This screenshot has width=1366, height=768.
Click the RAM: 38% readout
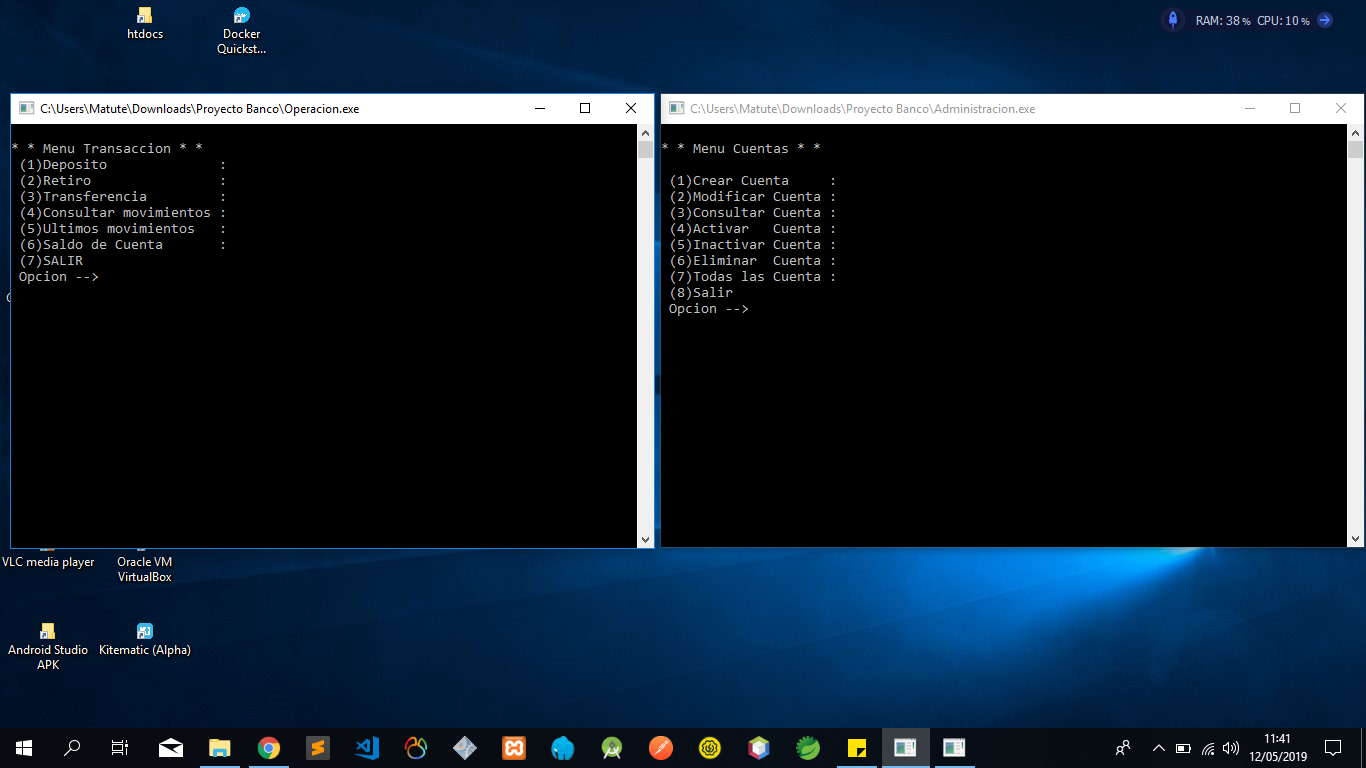pos(1223,21)
